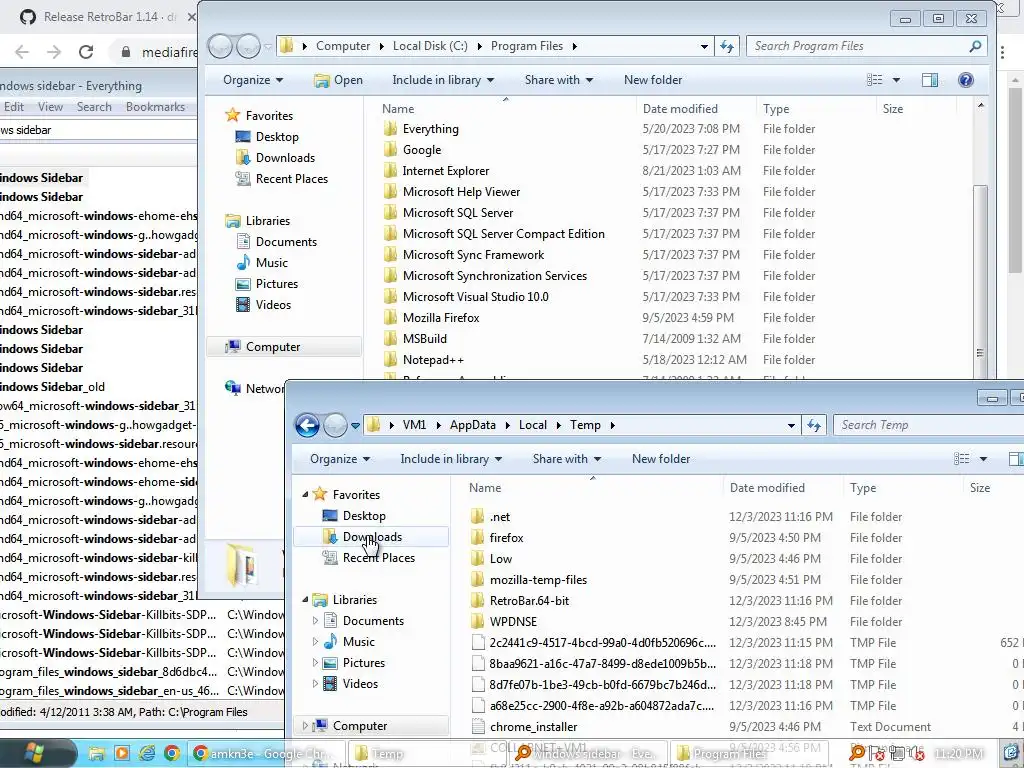Open View menu in Everything window
Image resolution: width=1024 pixels, height=768 pixels.
pos(50,106)
